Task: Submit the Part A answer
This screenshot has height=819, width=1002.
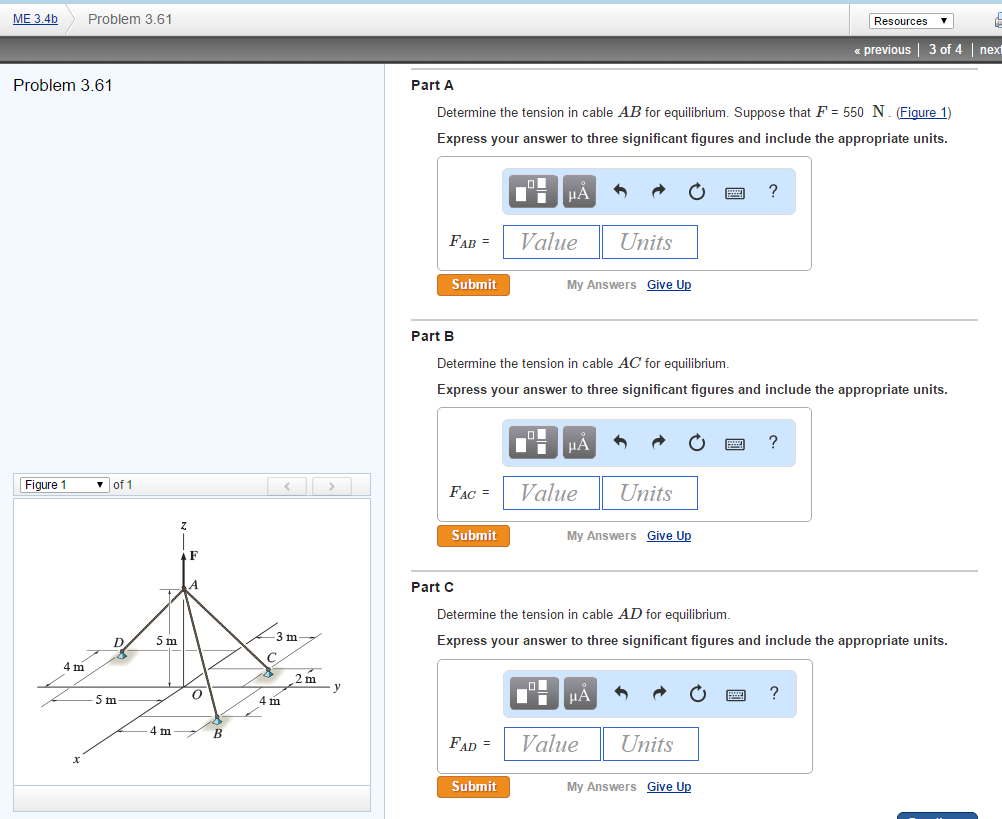Action: [473, 284]
